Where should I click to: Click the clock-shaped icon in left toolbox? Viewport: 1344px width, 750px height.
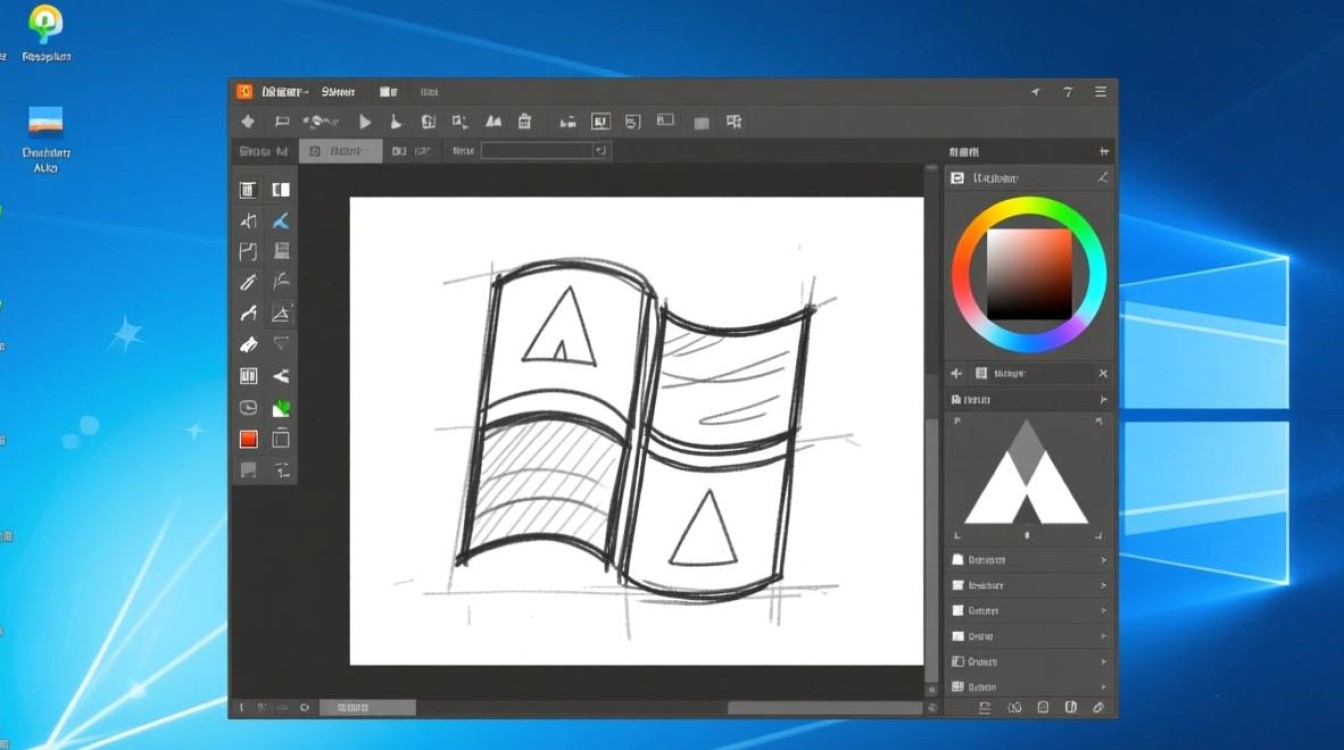pos(248,408)
